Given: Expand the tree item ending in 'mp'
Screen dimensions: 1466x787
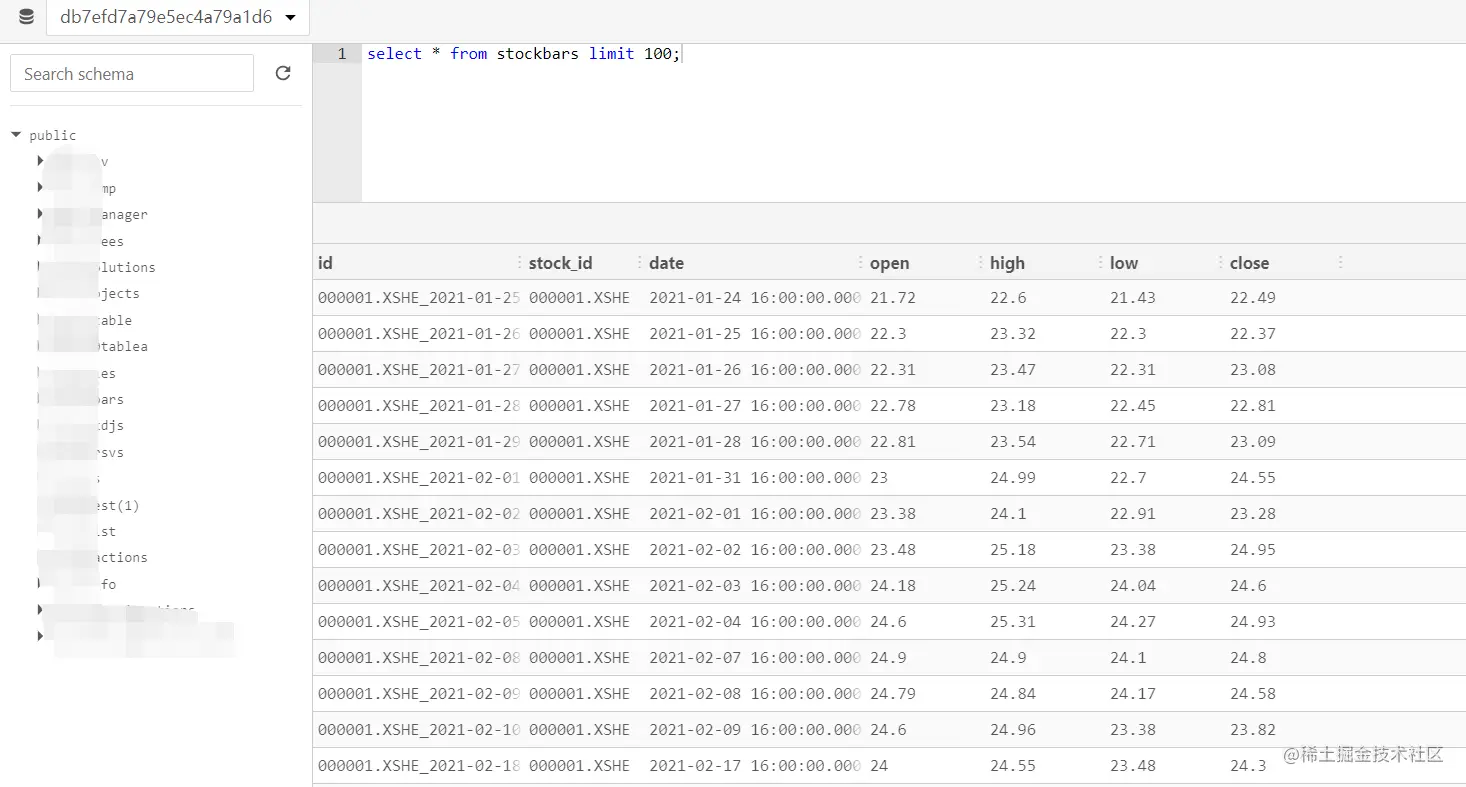Looking at the screenshot, I should (x=40, y=188).
